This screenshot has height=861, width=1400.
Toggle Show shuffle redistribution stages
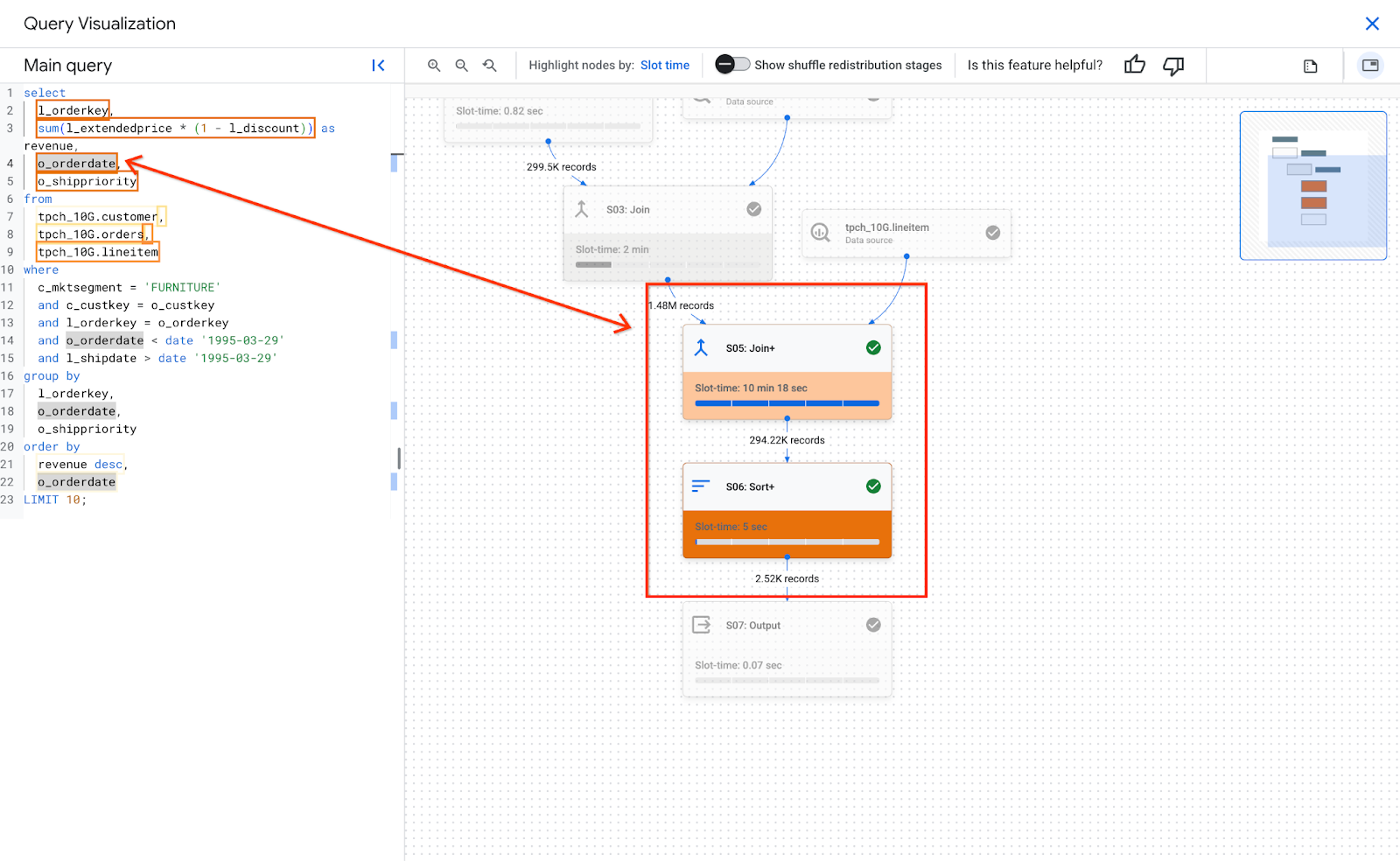[732, 64]
